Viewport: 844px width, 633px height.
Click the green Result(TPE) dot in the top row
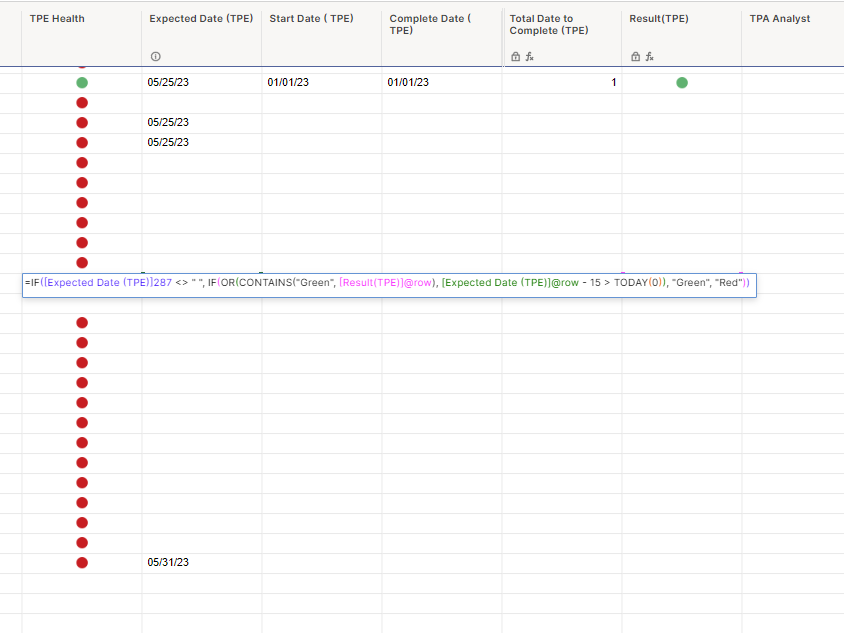(x=681, y=82)
